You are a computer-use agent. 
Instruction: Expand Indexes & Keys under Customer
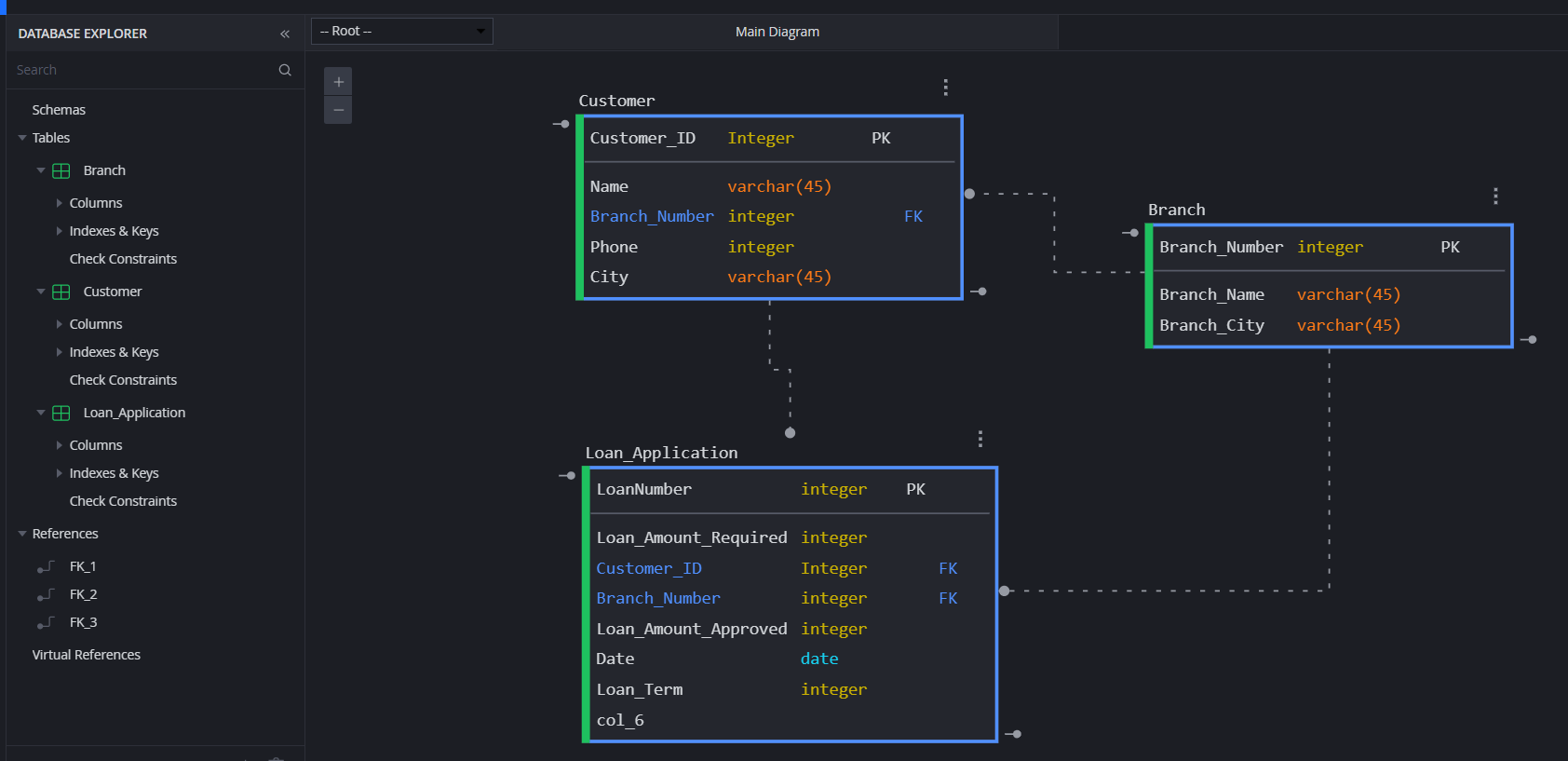pos(60,352)
